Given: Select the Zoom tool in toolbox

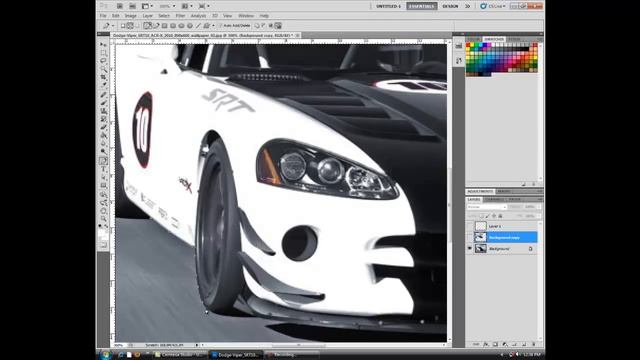Looking at the screenshot, I should [x=103, y=219].
